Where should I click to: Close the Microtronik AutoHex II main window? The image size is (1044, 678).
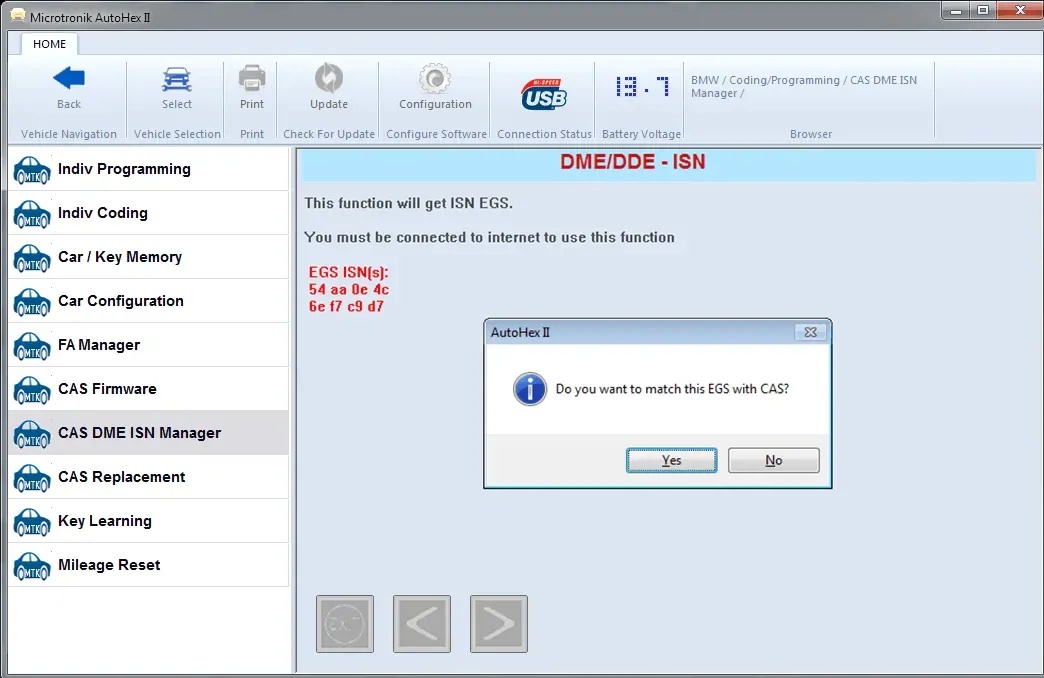click(1020, 11)
